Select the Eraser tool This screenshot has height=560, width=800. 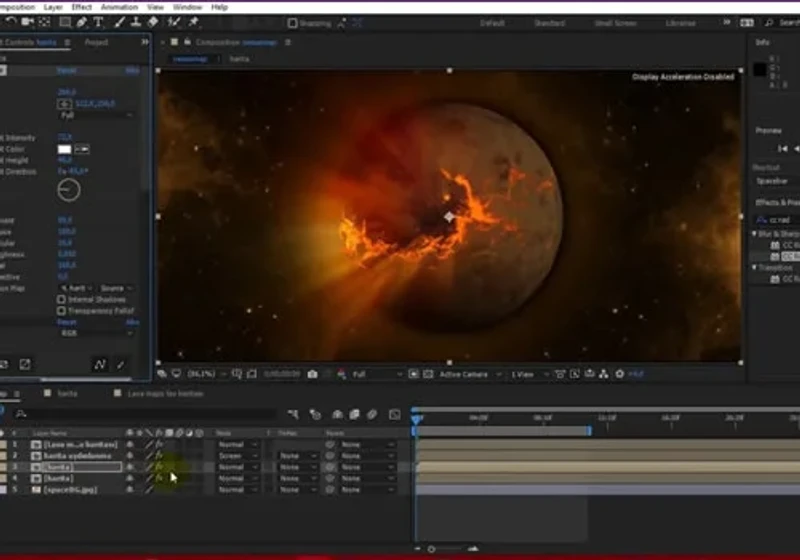coord(153,22)
